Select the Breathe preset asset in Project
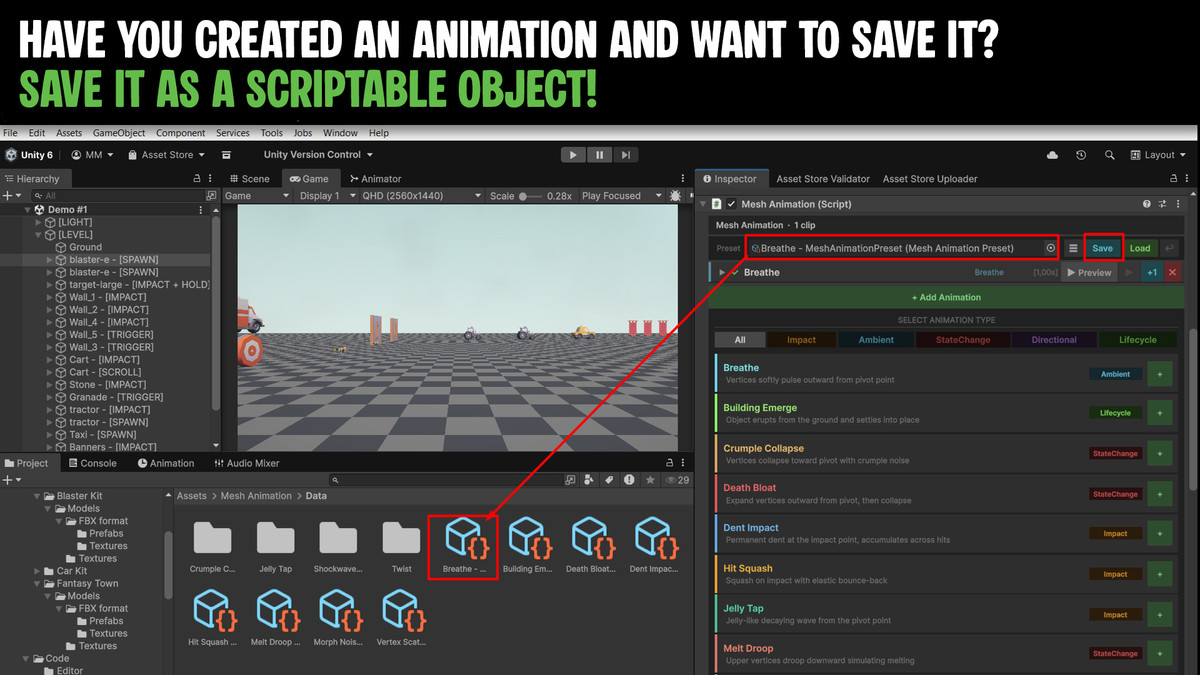The image size is (1200, 675). (464, 546)
